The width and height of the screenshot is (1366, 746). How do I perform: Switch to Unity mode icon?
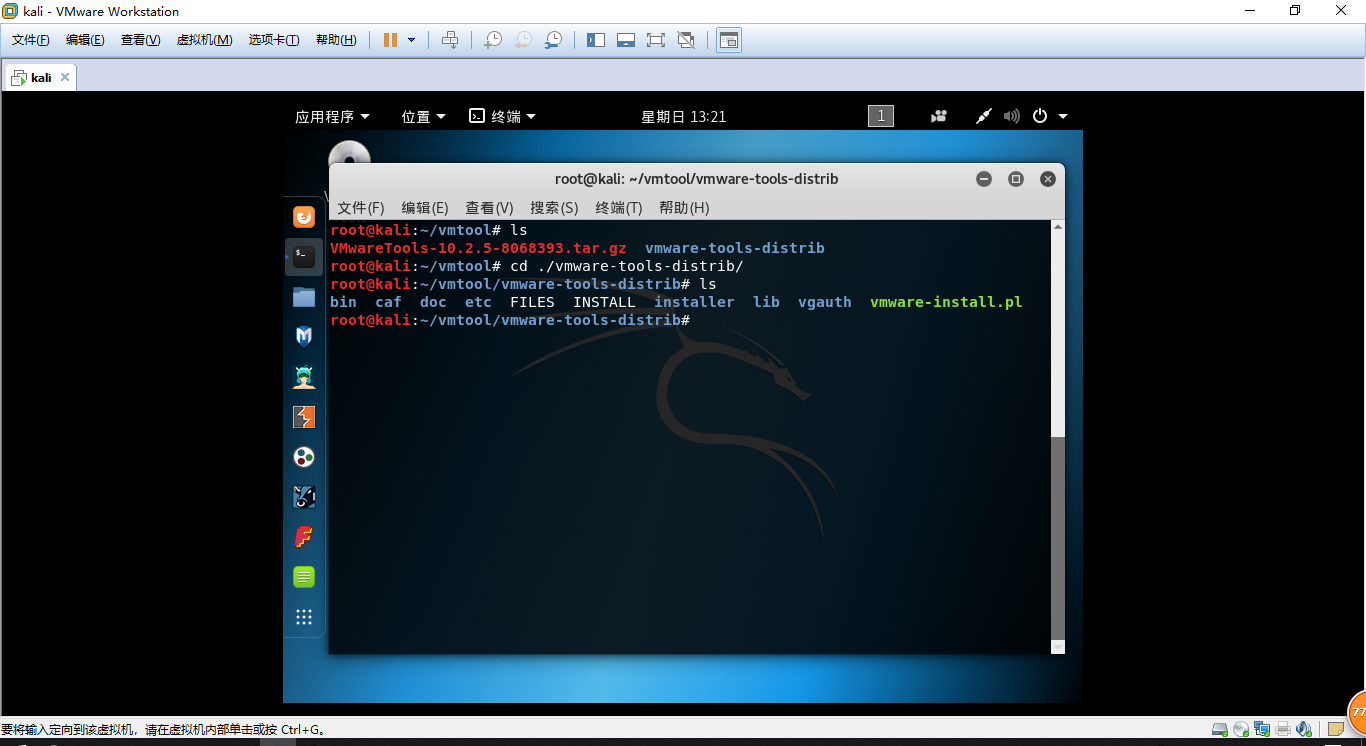coord(686,40)
